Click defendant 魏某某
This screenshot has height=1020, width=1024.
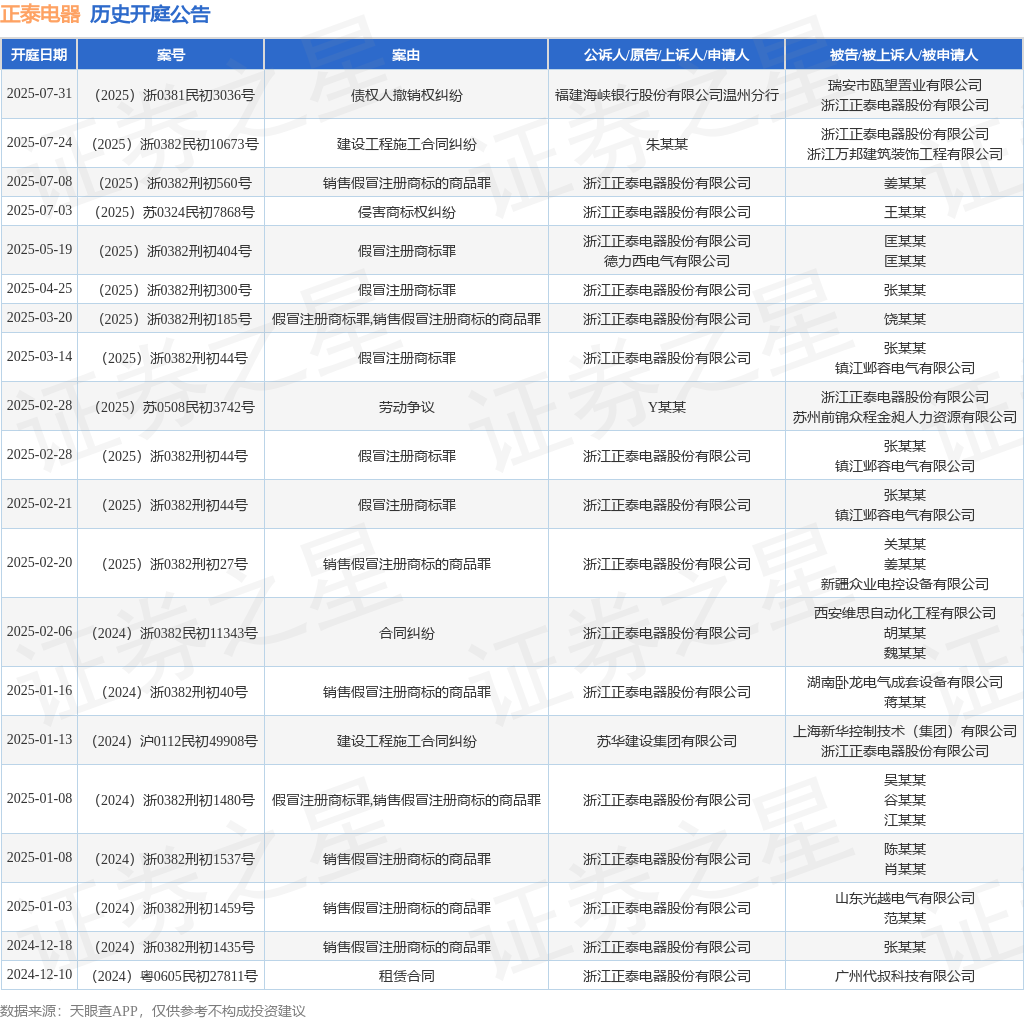click(904, 654)
